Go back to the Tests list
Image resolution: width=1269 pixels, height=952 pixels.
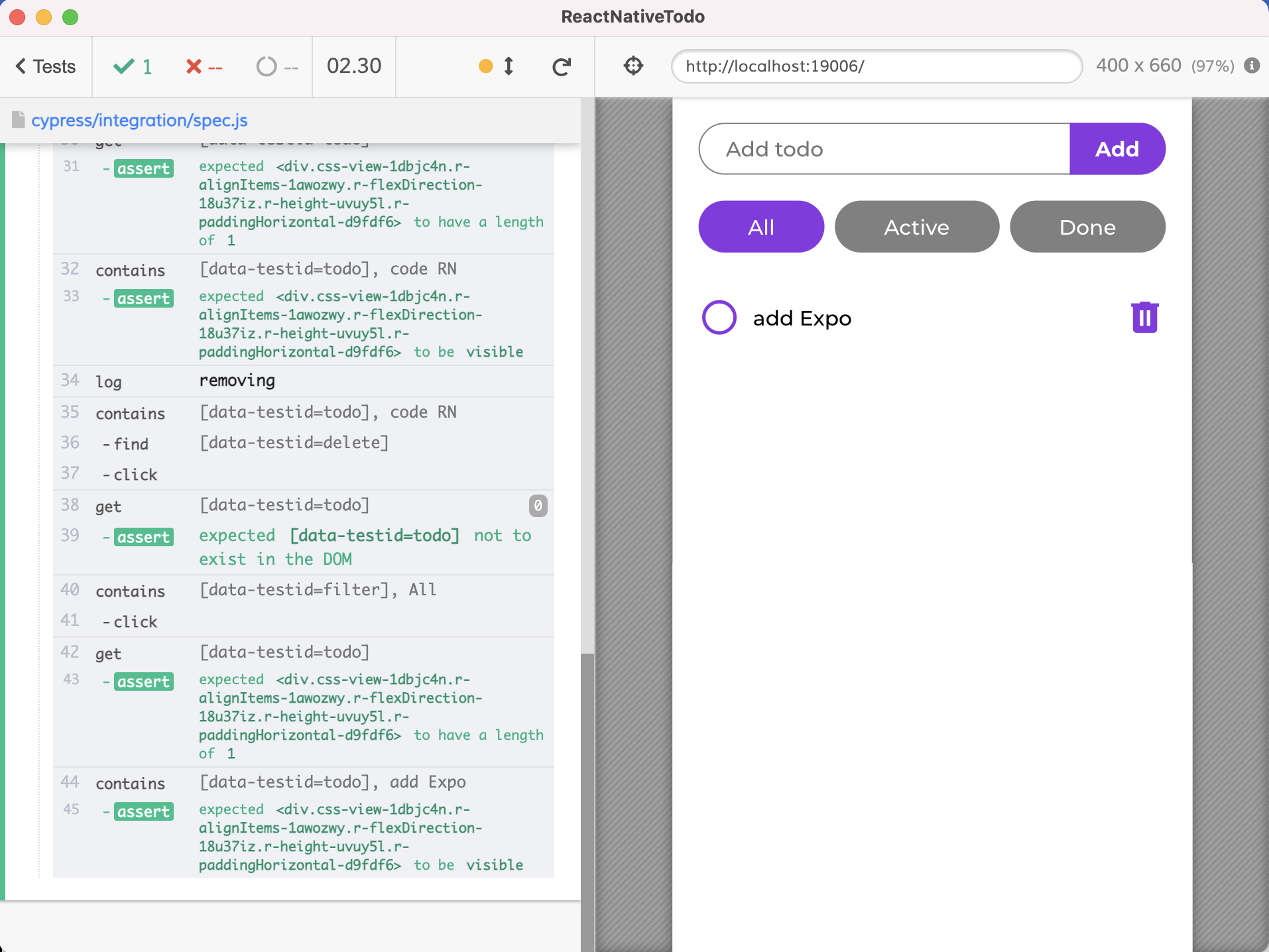[46, 66]
